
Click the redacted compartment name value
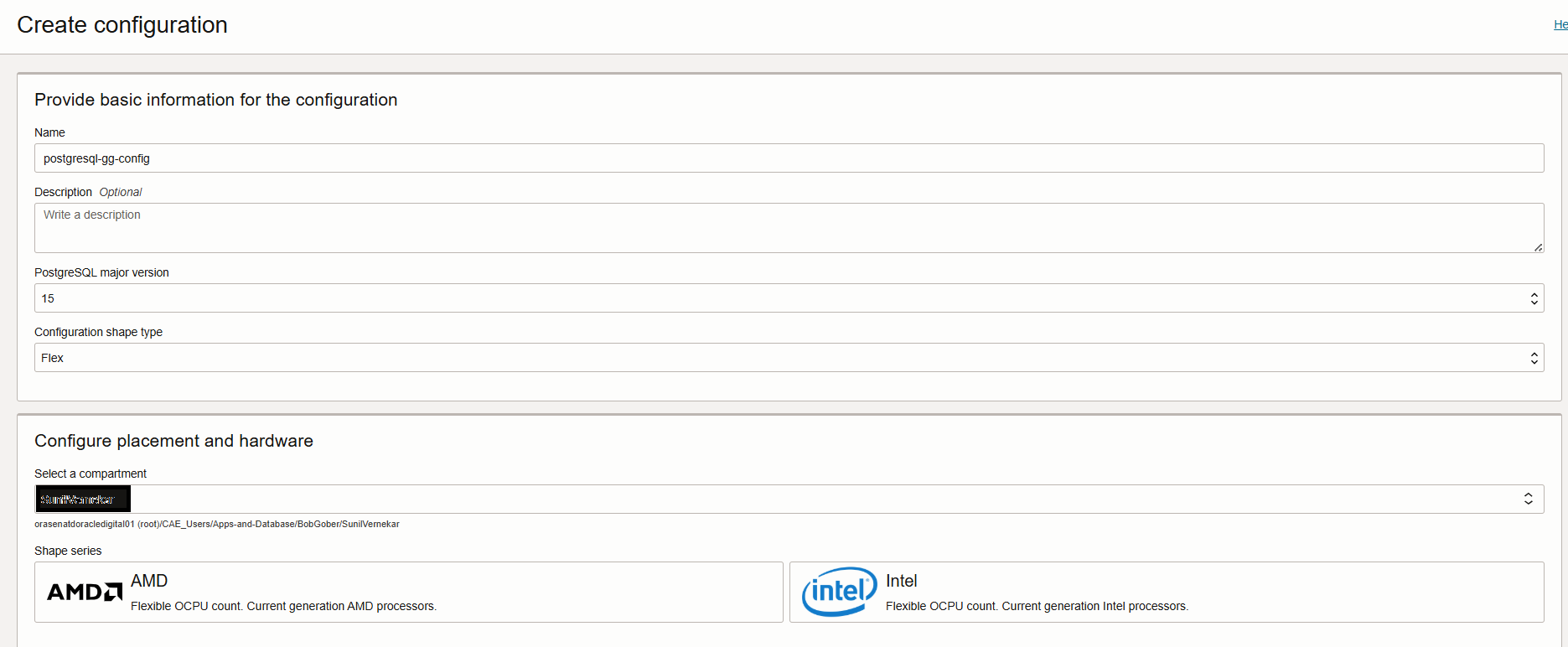pyautogui.click(x=82, y=499)
